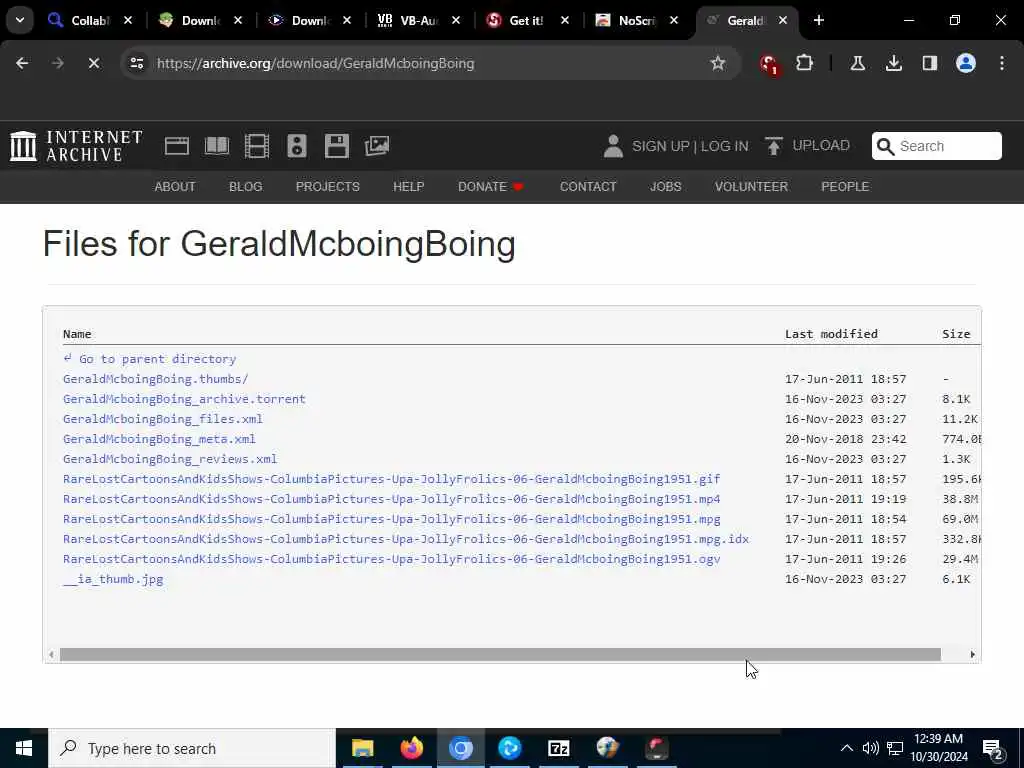Switch to the Get it! browser tab
This screenshot has height=768, width=1024.
tap(526, 20)
